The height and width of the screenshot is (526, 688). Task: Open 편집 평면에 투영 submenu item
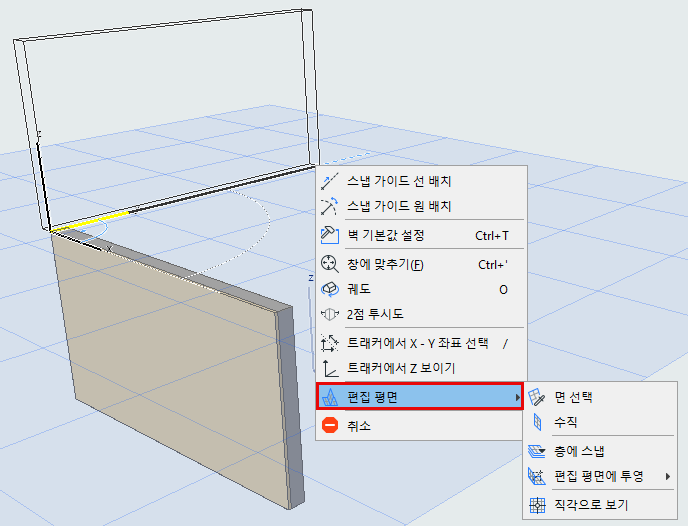point(600,476)
